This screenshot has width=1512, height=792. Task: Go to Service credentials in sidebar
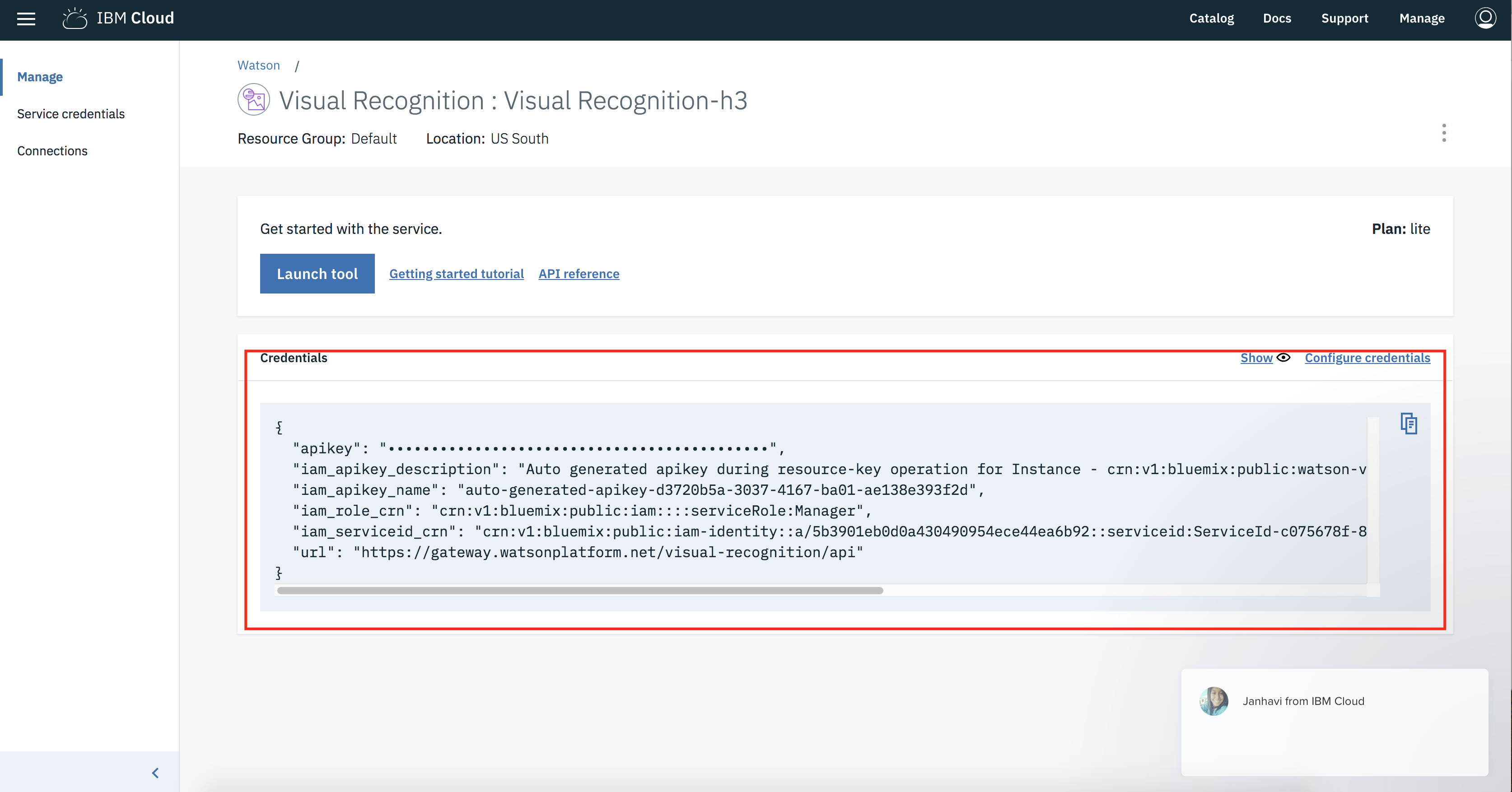point(71,114)
